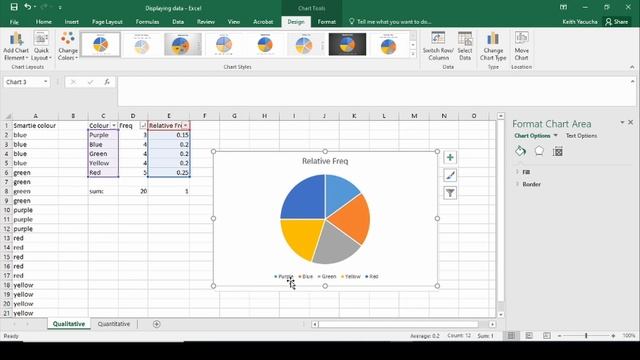Viewport: 640px width, 360px height.
Task: Switch to Page Break Preview icon
Action: [547, 336]
